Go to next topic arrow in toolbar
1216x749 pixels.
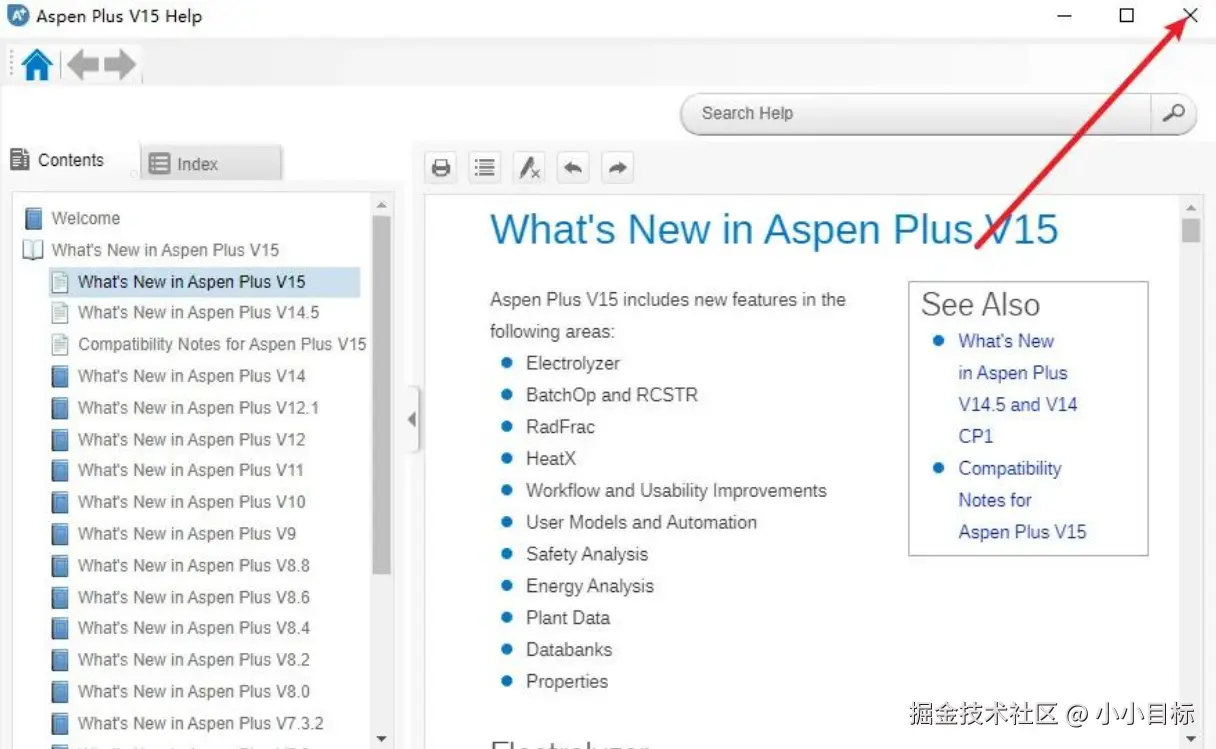pyautogui.click(x=617, y=168)
